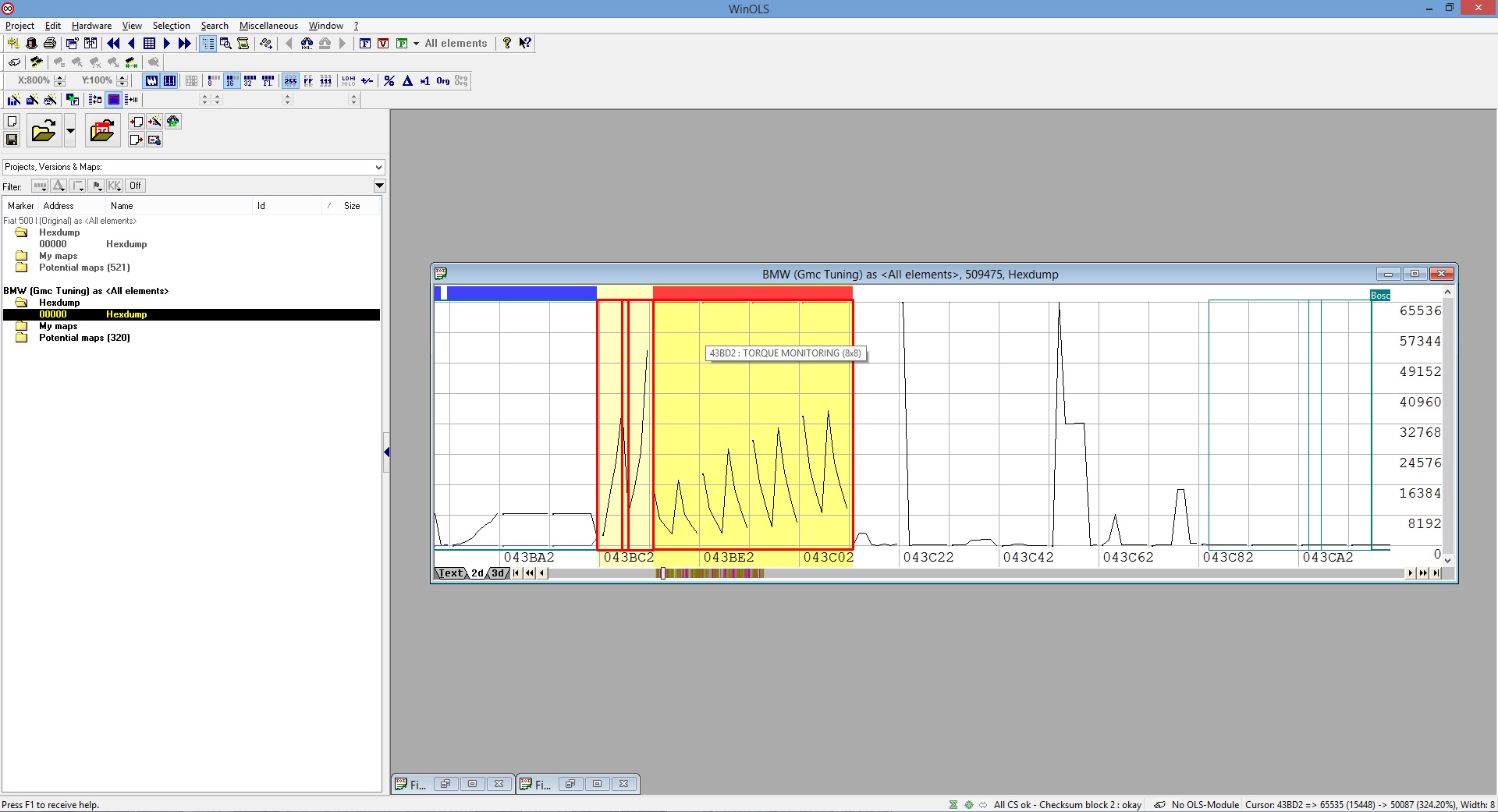Toggle LoHi/HiLo byte order
This screenshot has width=1498, height=812.
point(349,80)
